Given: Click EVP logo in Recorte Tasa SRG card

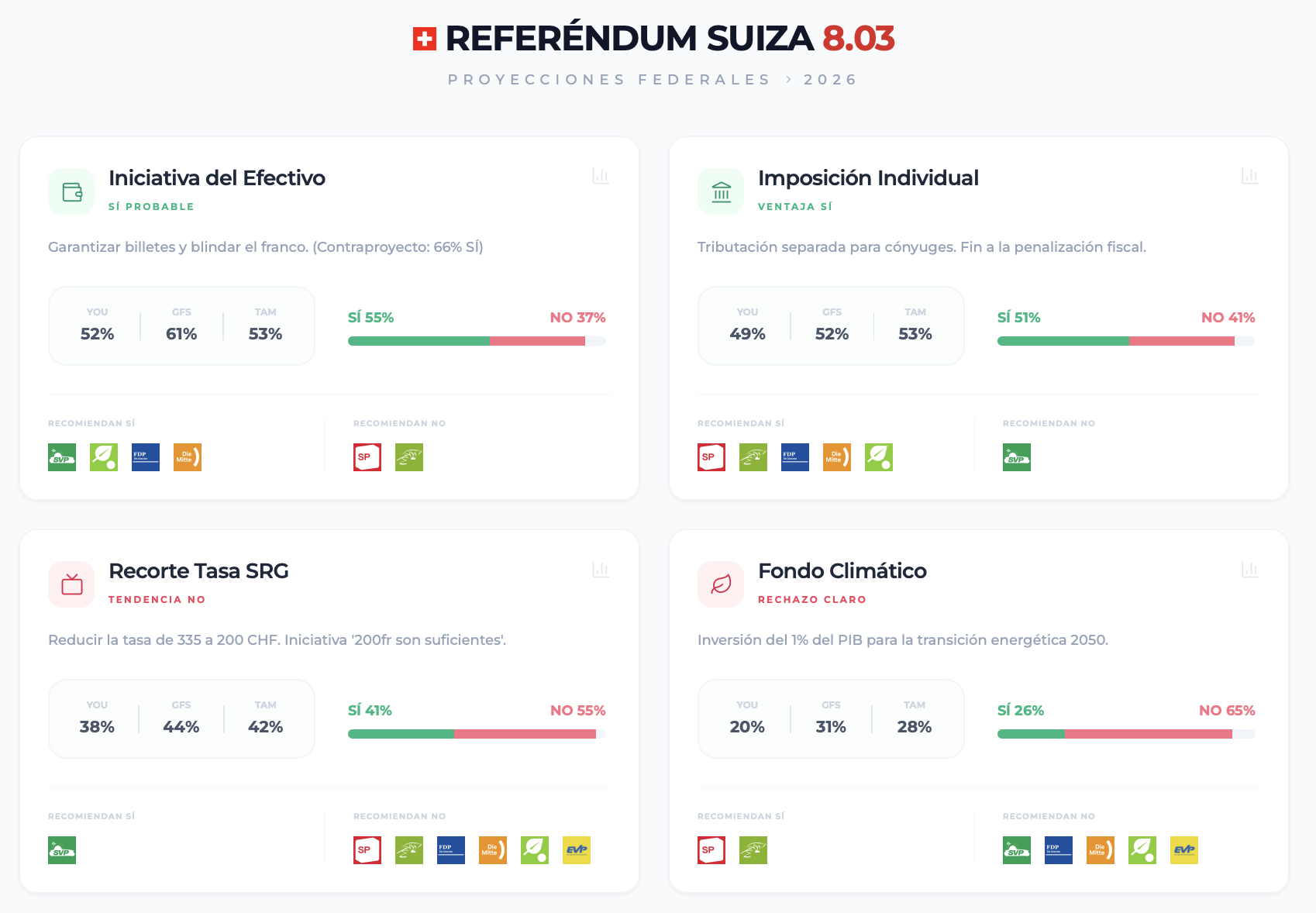Looking at the screenshot, I should [x=576, y=850].
